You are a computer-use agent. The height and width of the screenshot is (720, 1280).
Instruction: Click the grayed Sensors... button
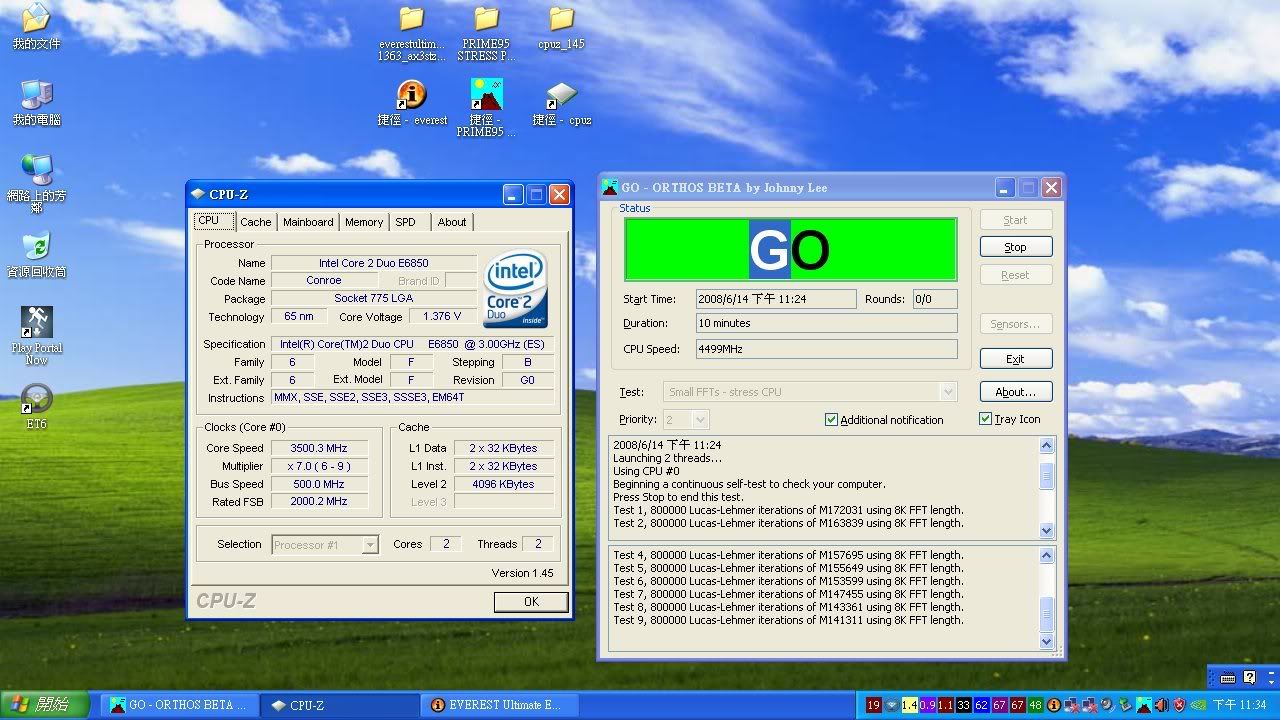(1015, 324)
